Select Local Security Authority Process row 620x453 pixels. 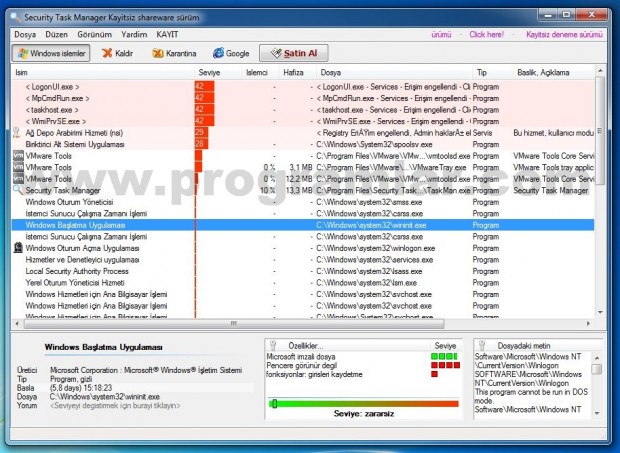303,271
